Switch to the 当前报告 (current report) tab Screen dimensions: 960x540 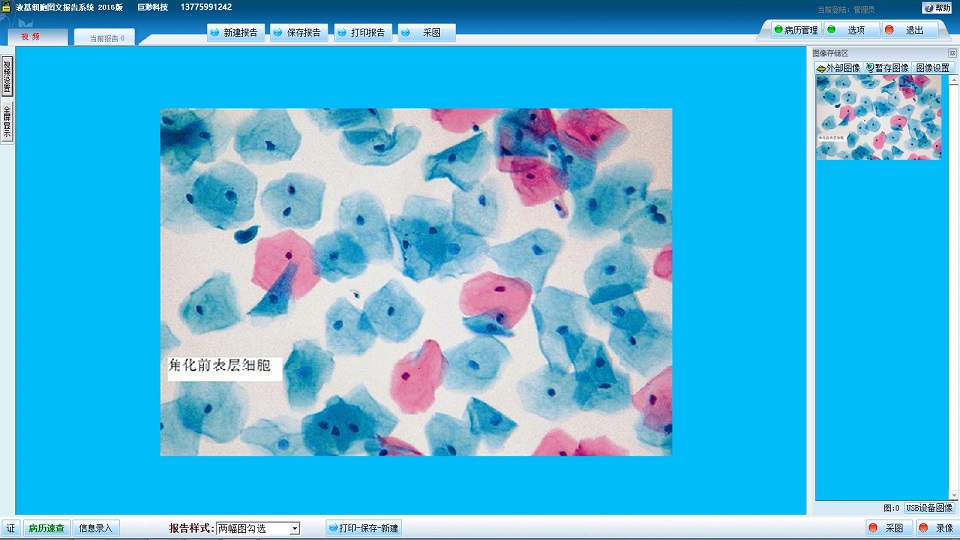[106, 38]
